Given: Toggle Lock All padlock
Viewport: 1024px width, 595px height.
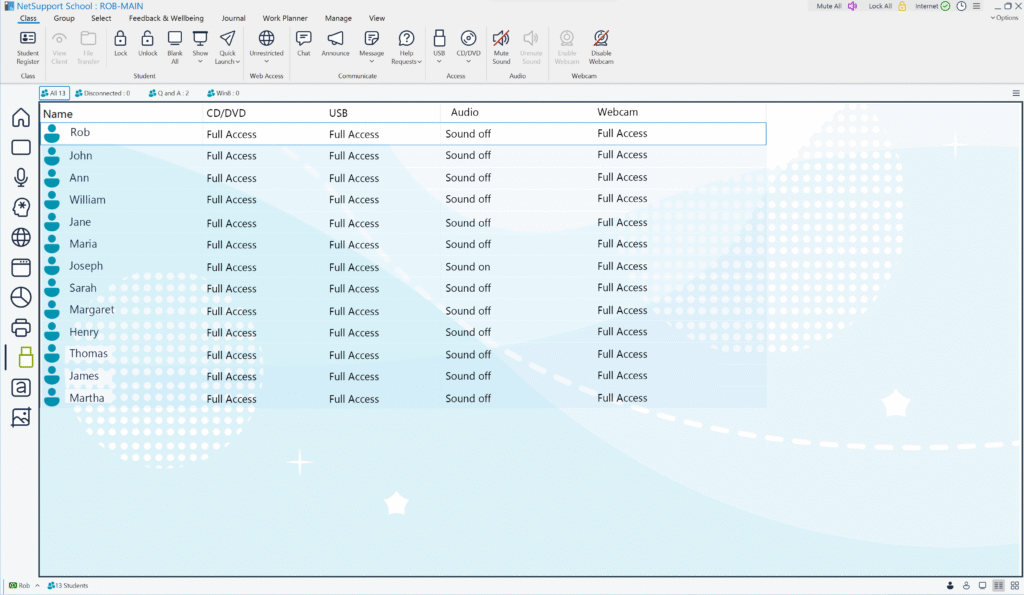Looking at the screenshot, I should [x=902, y=6].
